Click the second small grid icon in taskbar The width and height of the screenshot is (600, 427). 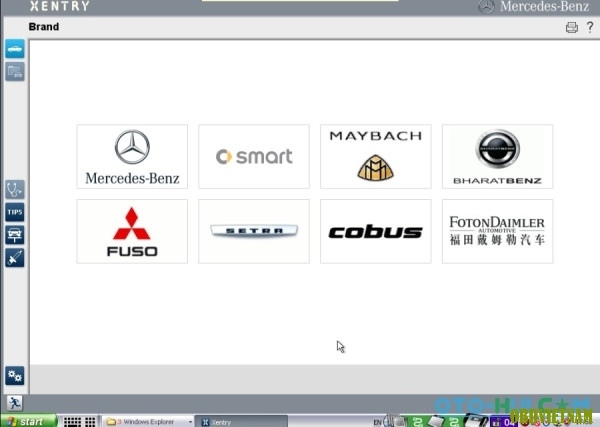[x=90, y=422]
